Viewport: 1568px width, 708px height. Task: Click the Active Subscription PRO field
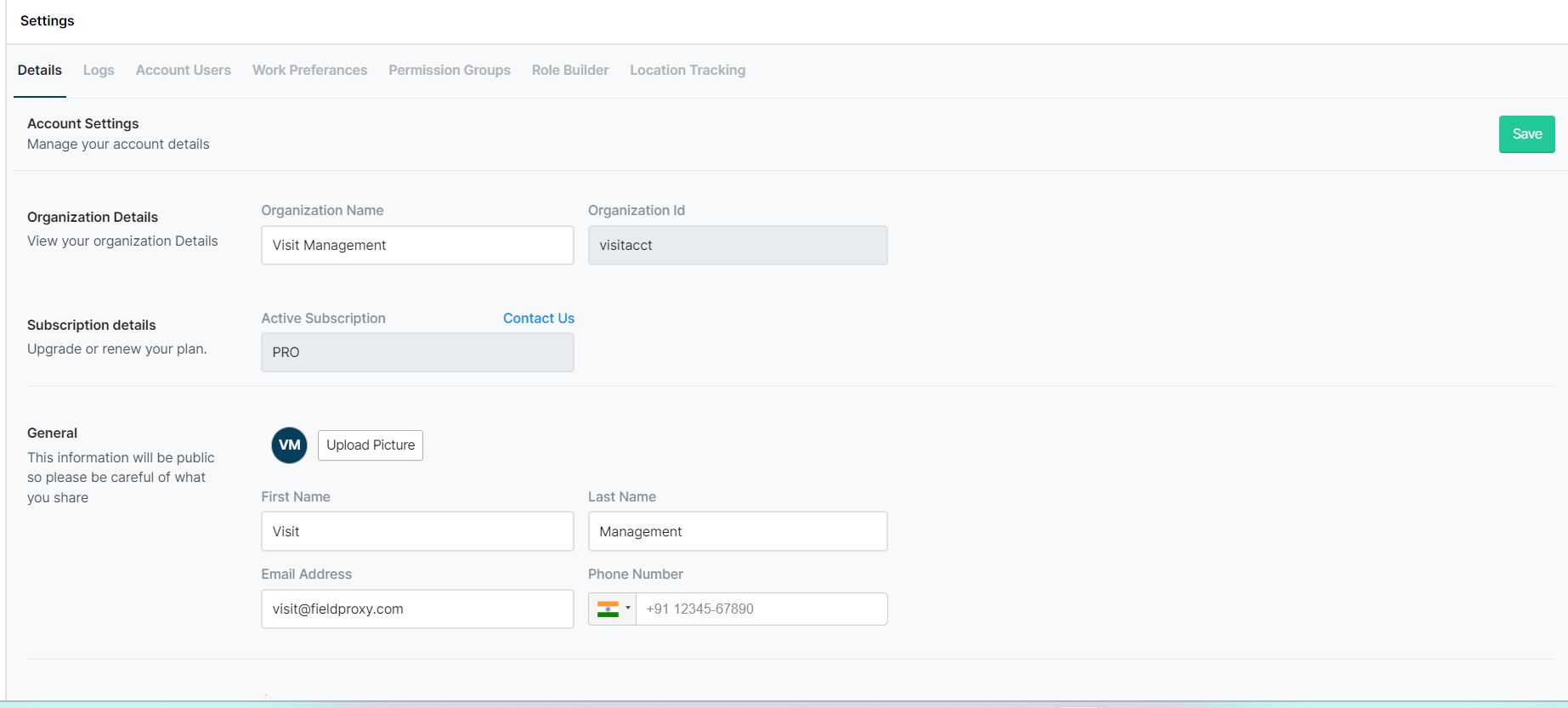pyautogui.click(x=417, y=352)
